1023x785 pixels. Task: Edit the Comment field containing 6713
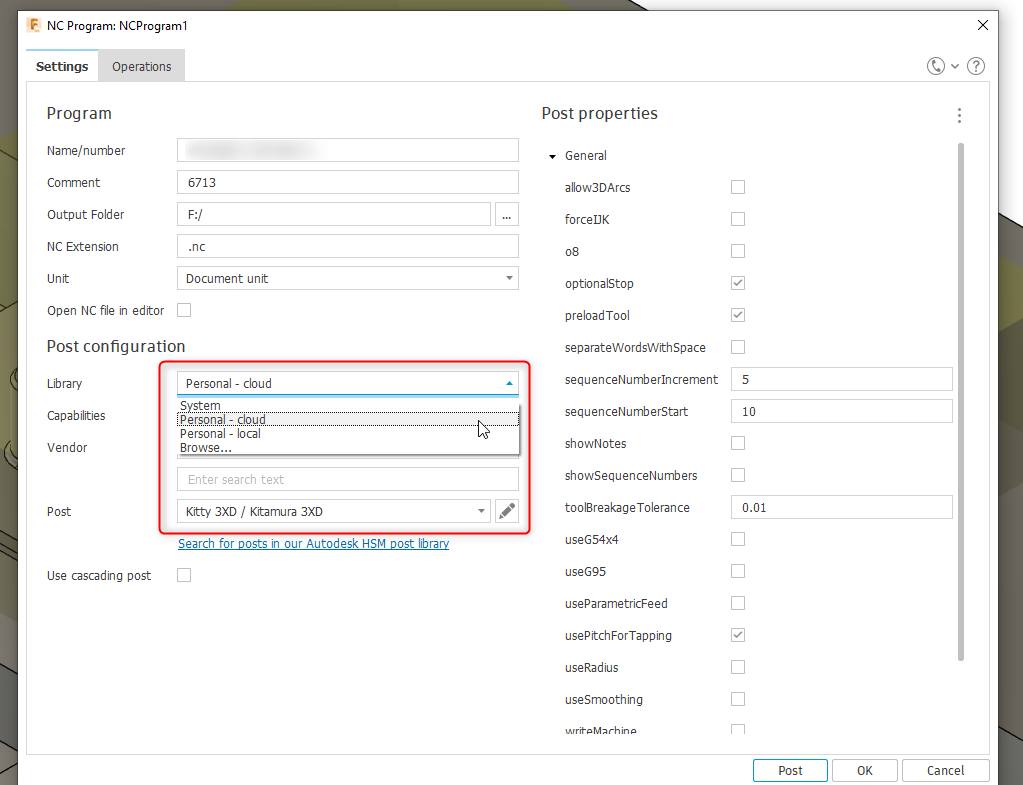[x=348, y=182]
